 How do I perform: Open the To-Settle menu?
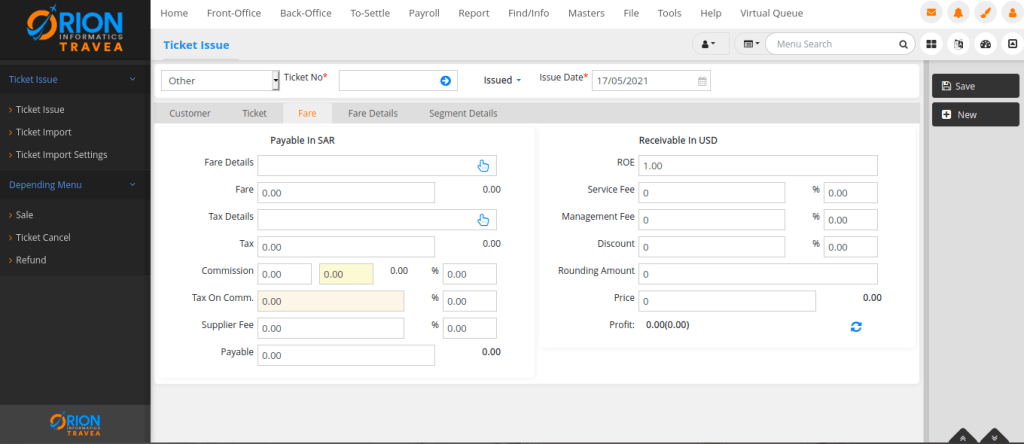pyautogui.click(x=370, y=13)
